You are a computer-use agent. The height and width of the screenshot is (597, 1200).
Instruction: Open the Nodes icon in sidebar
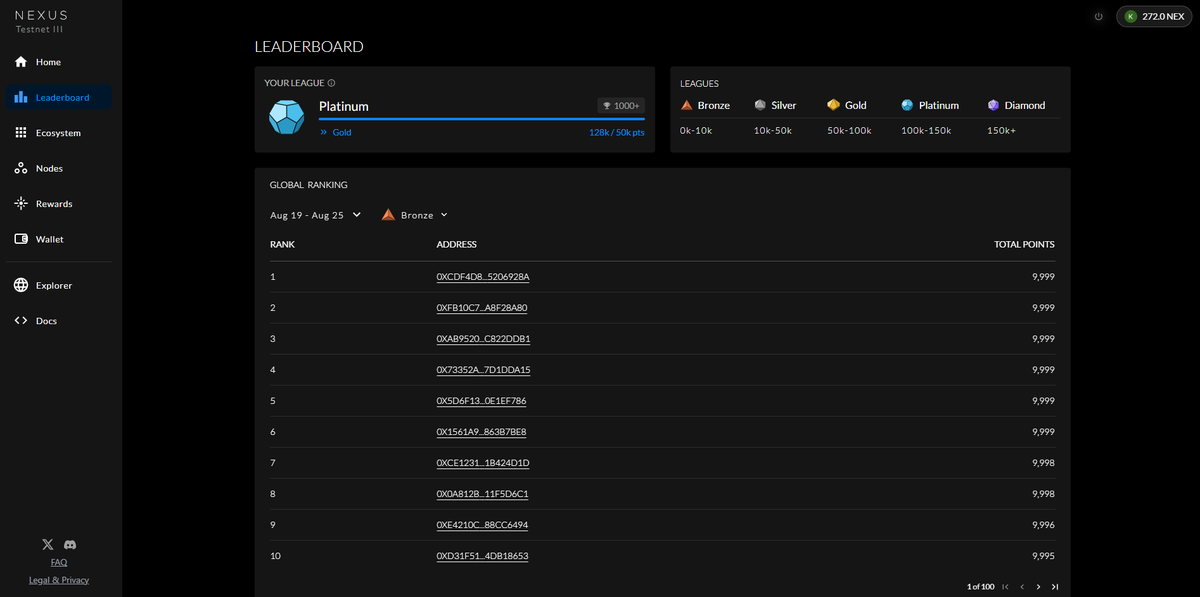(21, 168)
